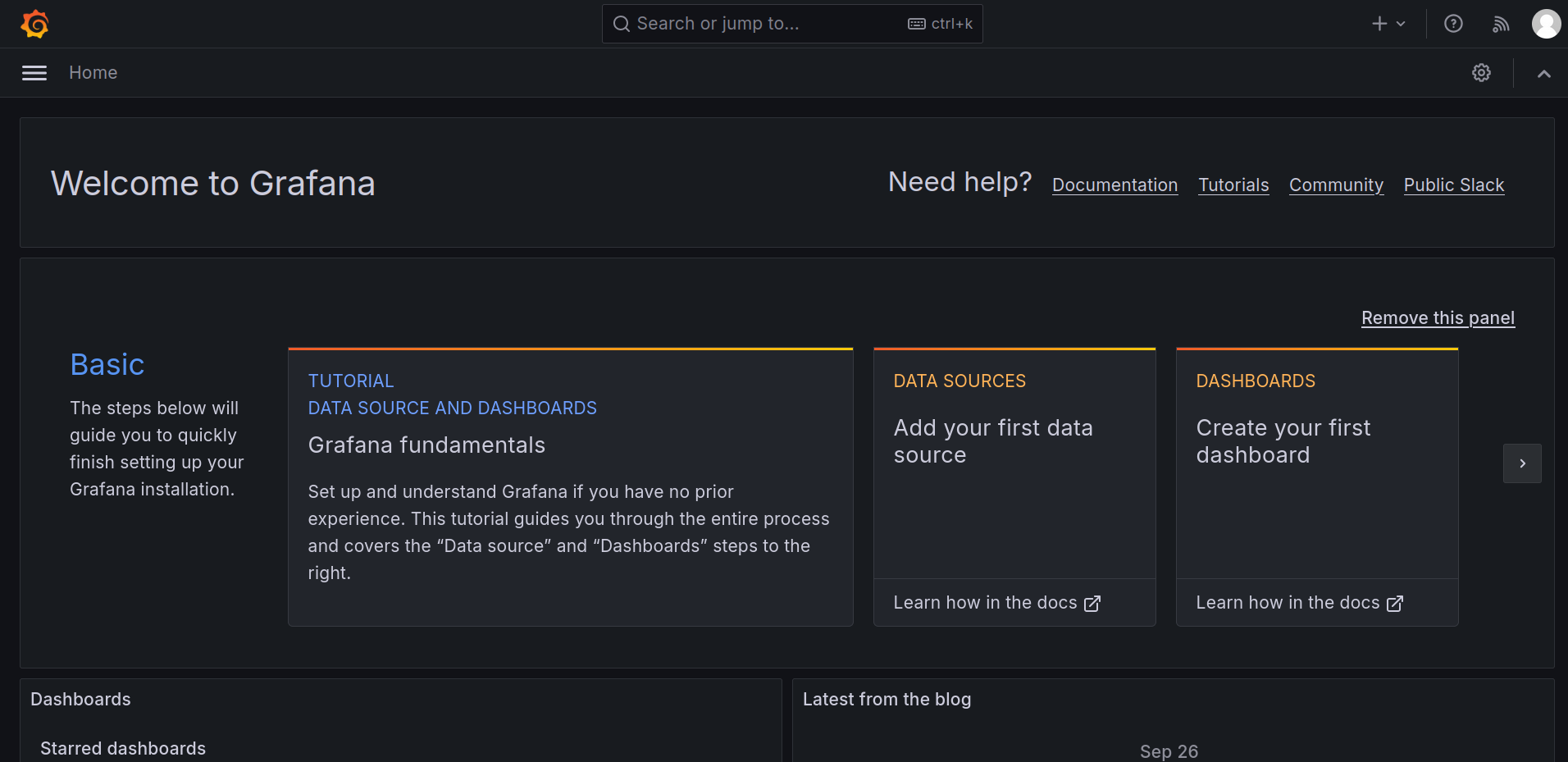Click the Grafana logo icon

coord(34,24)
